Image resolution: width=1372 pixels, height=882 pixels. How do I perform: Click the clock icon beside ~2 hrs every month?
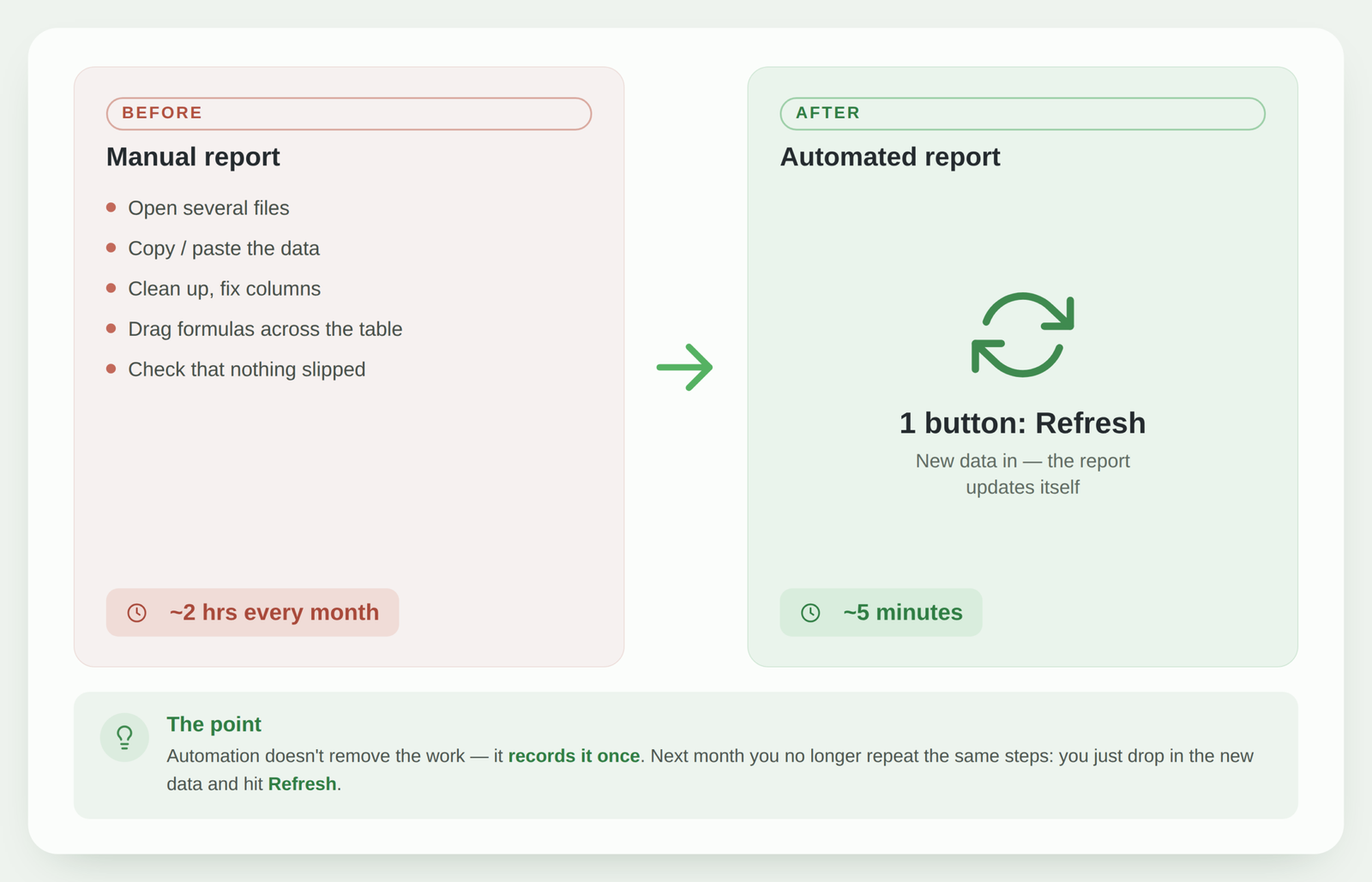(x=137, y=613)
